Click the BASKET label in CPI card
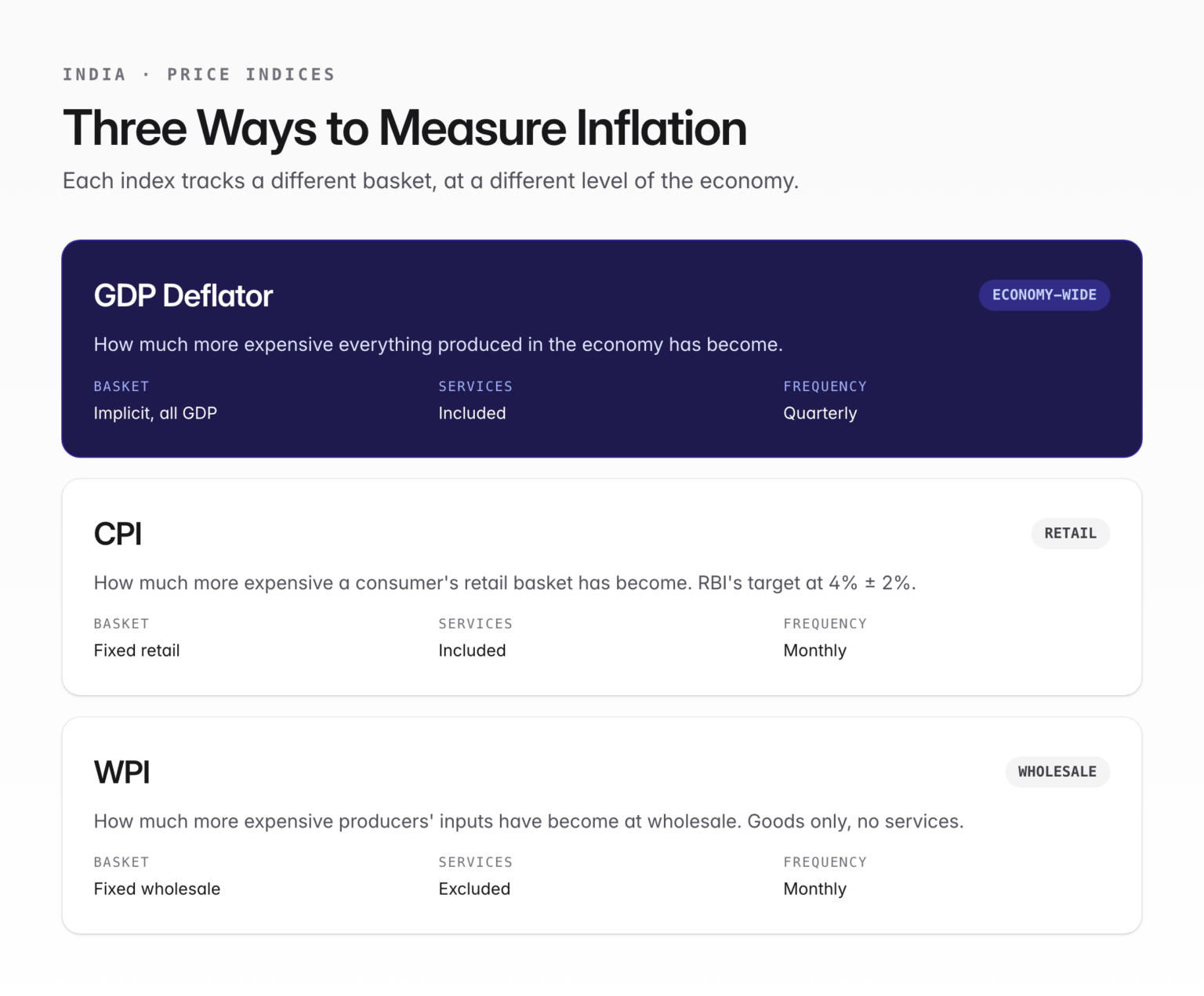Image resolution: width=1204 pixels, height=996 pixels. click(121, 624)
